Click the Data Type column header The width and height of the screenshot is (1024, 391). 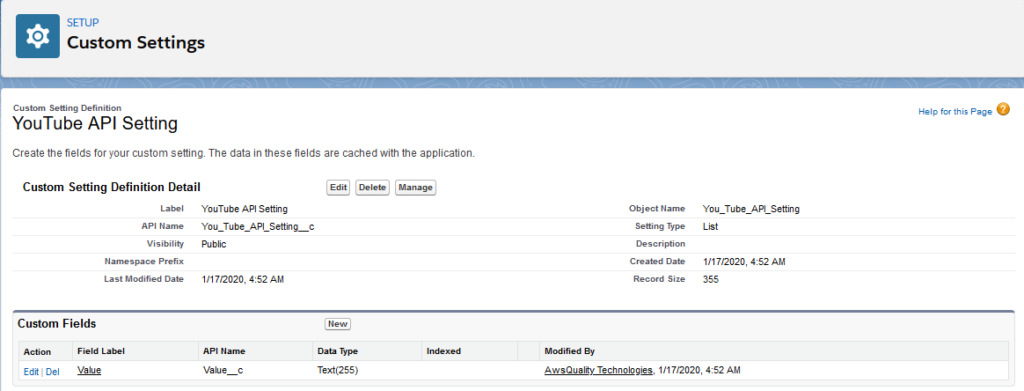(337, 351)
